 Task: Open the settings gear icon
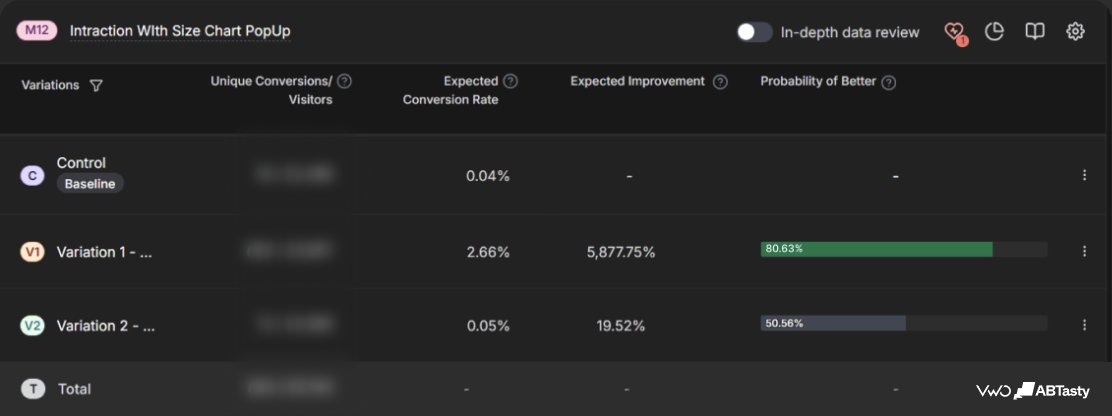coord(1075,32)
